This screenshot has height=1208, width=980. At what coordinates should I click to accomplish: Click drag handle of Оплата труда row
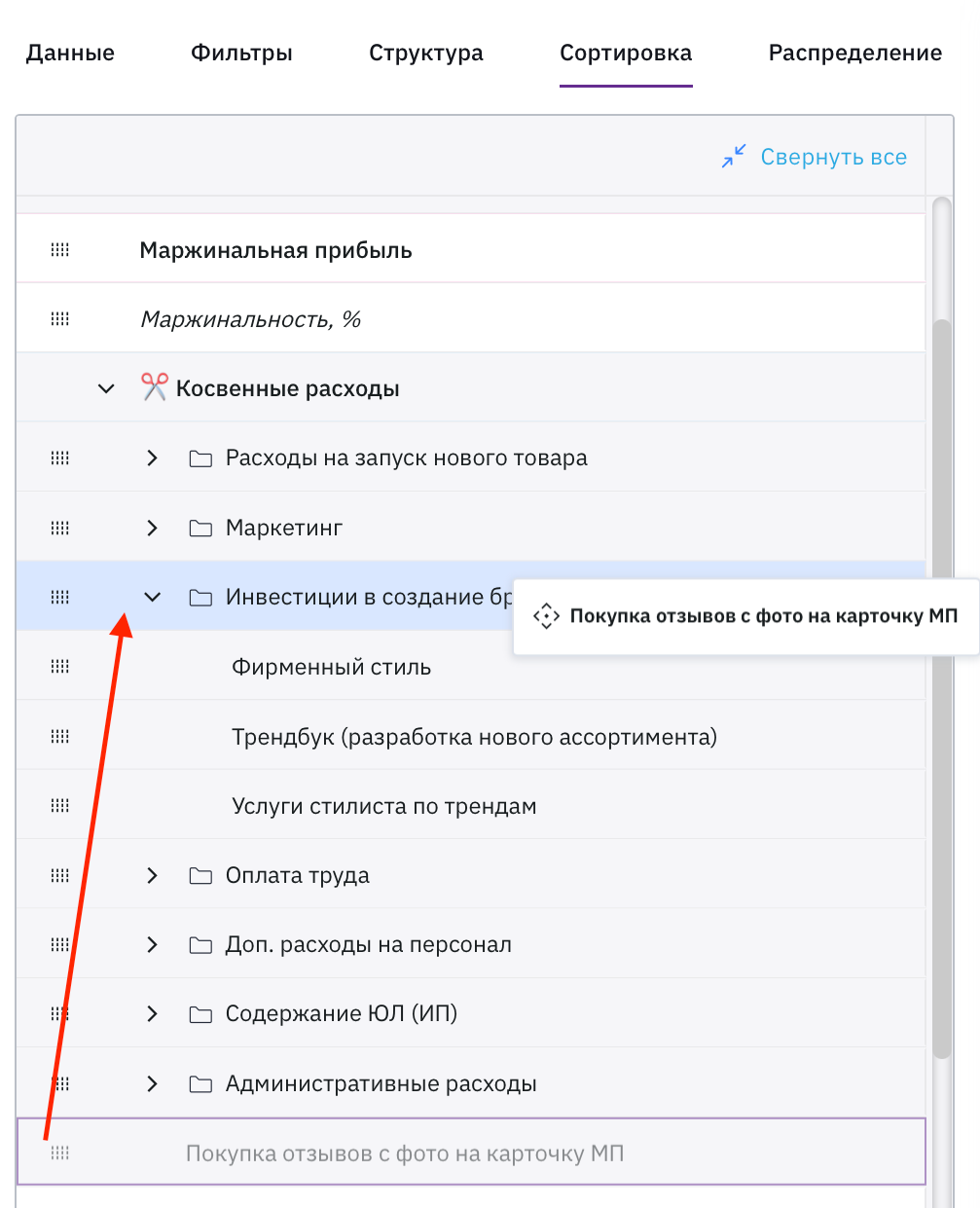[x=60, y=875]
